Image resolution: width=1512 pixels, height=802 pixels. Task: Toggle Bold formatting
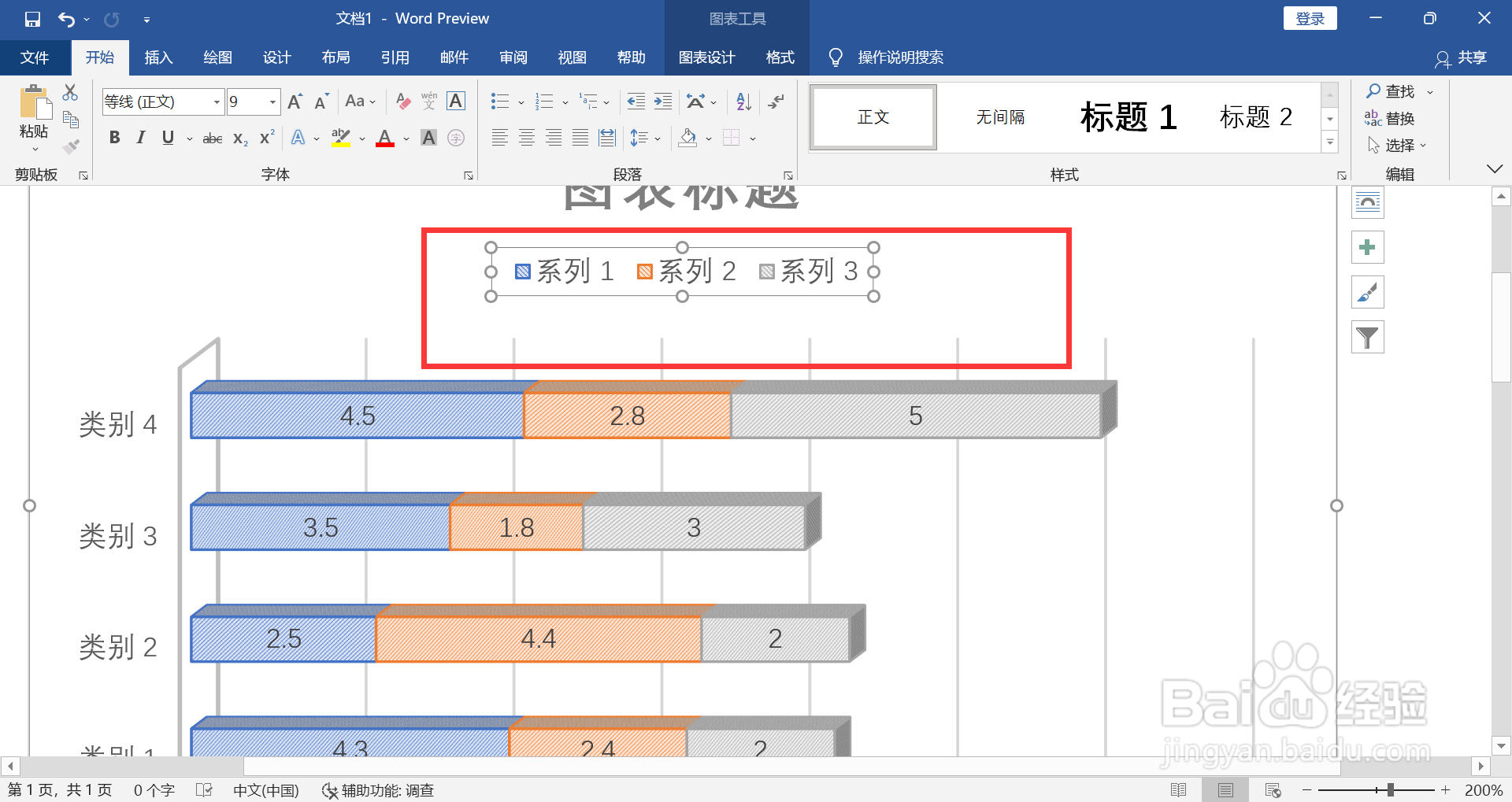point(115,138)
